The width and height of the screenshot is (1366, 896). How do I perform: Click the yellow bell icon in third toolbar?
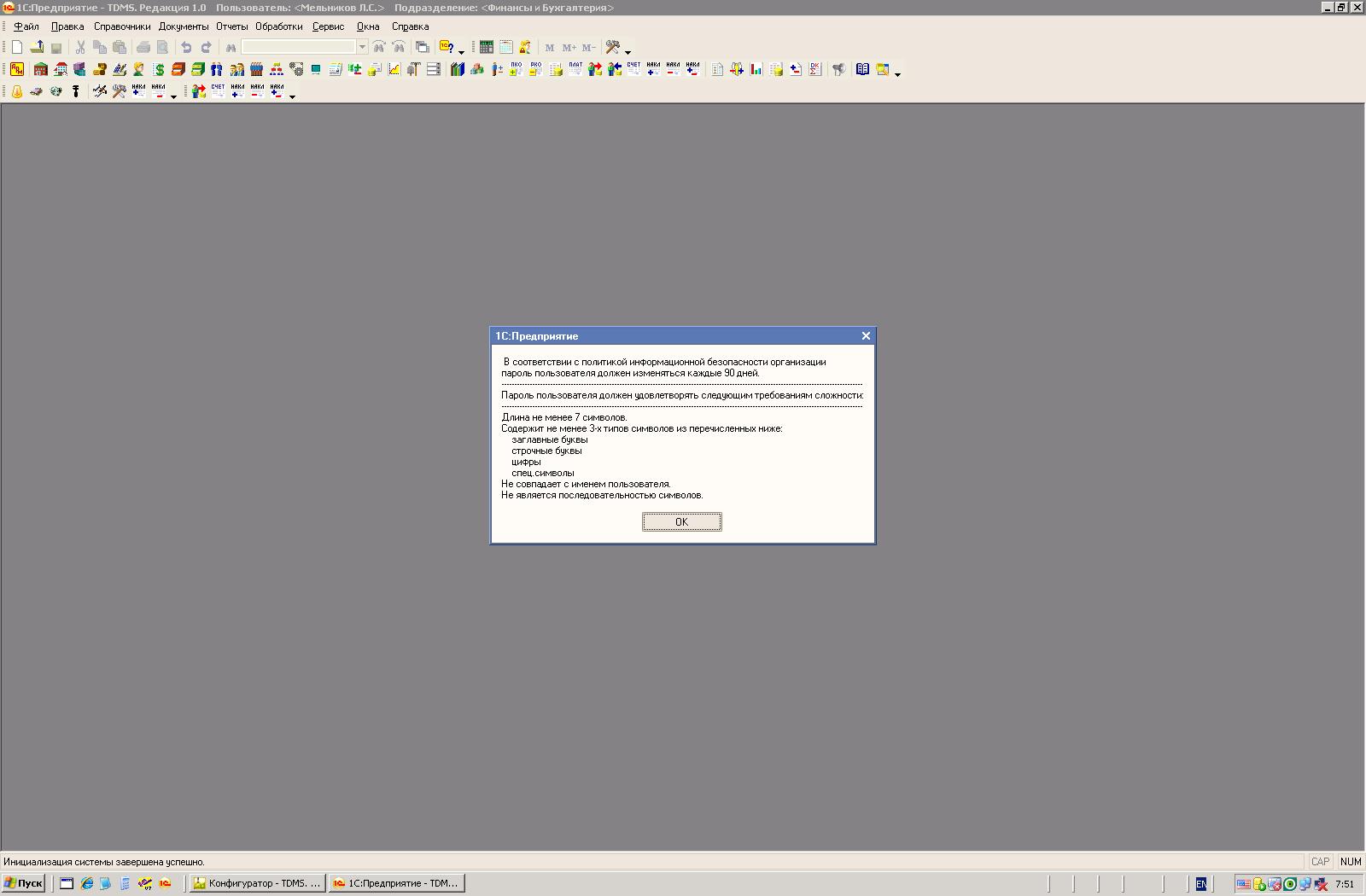tap(17, 91)
